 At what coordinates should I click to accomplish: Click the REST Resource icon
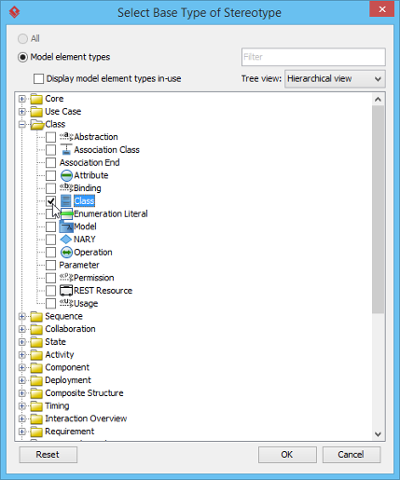pyautogui.click(x=66, y=290)
